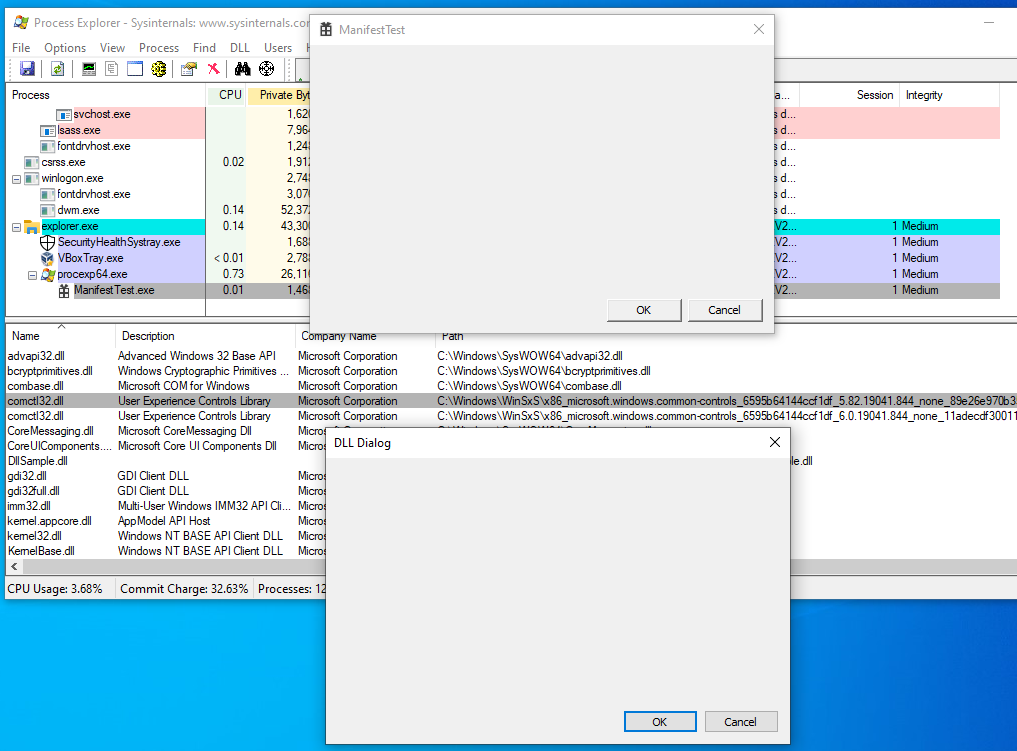
Task: Toggle the process tree view icon
Action: pyautogui.click(x=112, y=69)
